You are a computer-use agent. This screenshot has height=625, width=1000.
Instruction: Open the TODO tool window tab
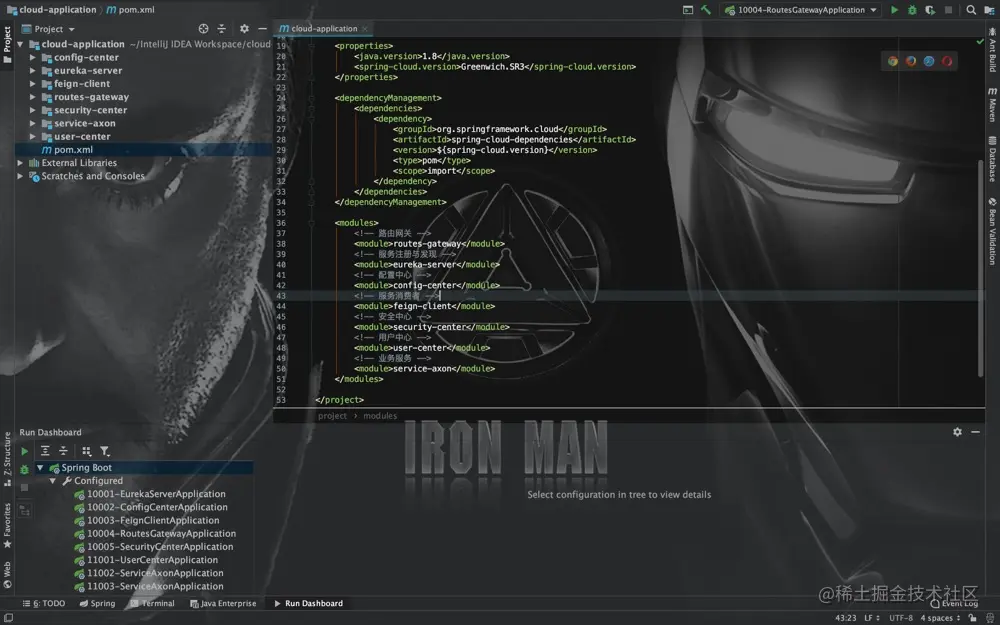(x=44, y=603)
